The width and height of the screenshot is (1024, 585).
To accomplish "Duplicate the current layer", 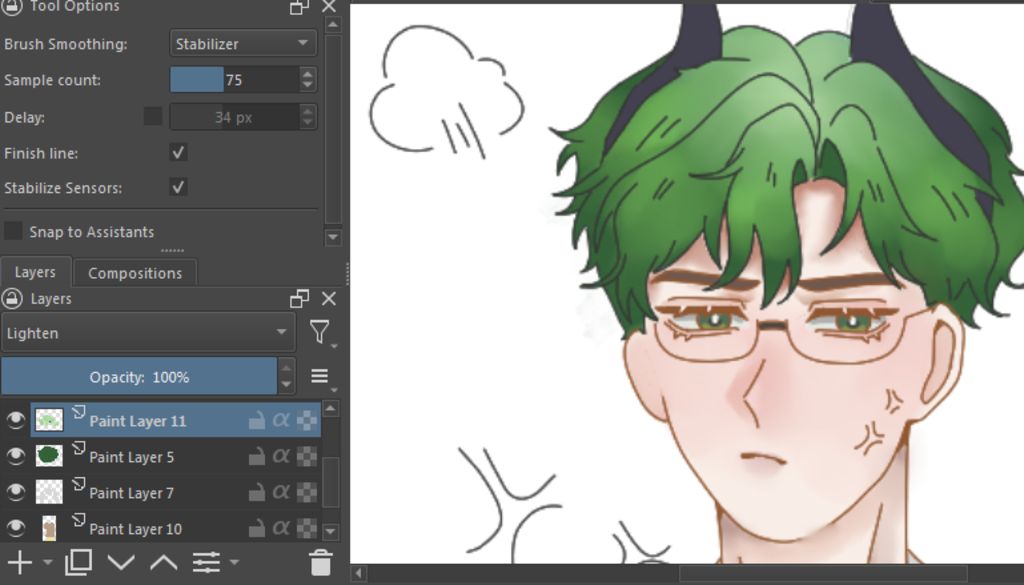I will pyautogui.click(x=78, y=562).
